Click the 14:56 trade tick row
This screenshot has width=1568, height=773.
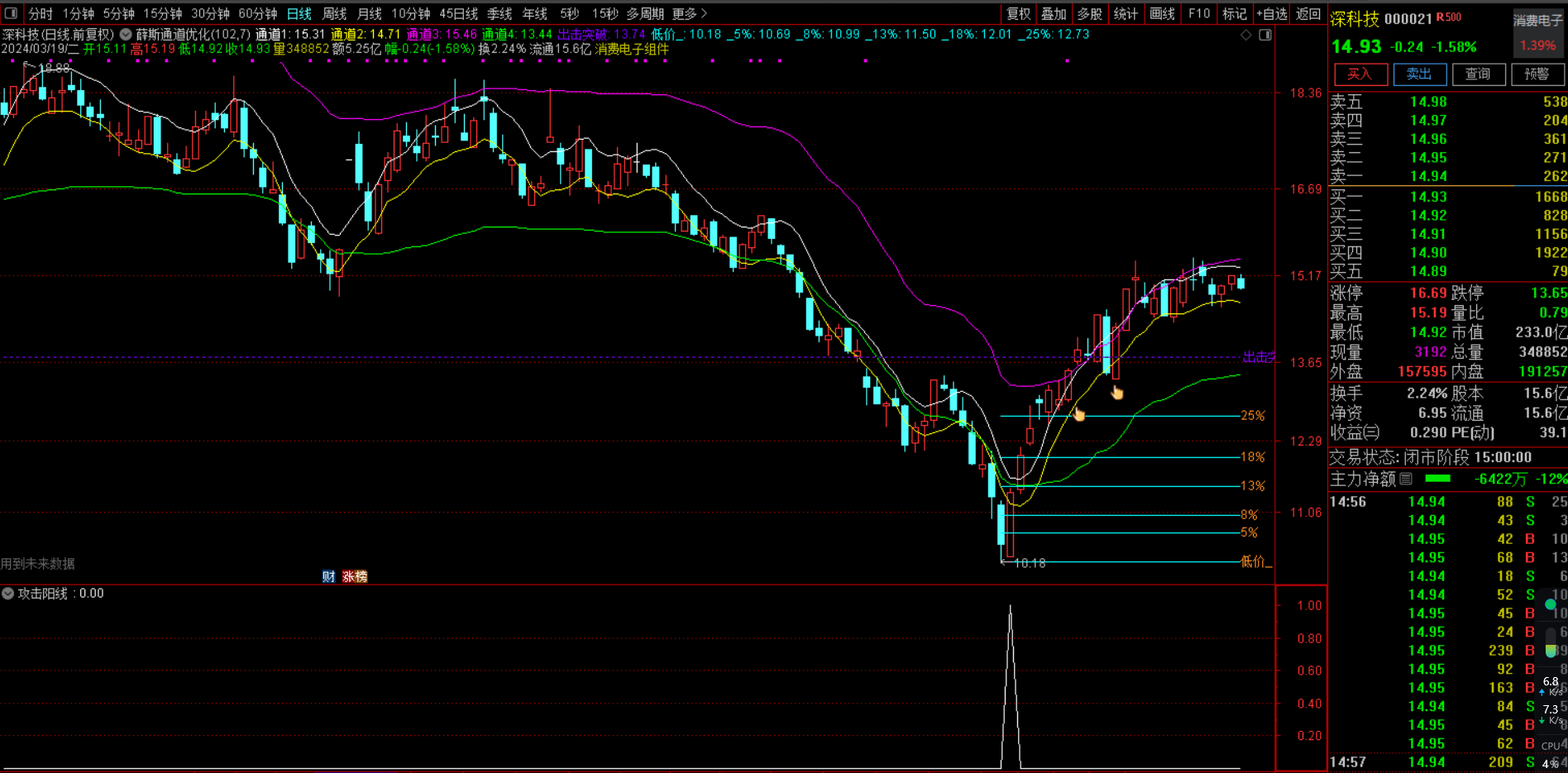[x=1448, y=502]
